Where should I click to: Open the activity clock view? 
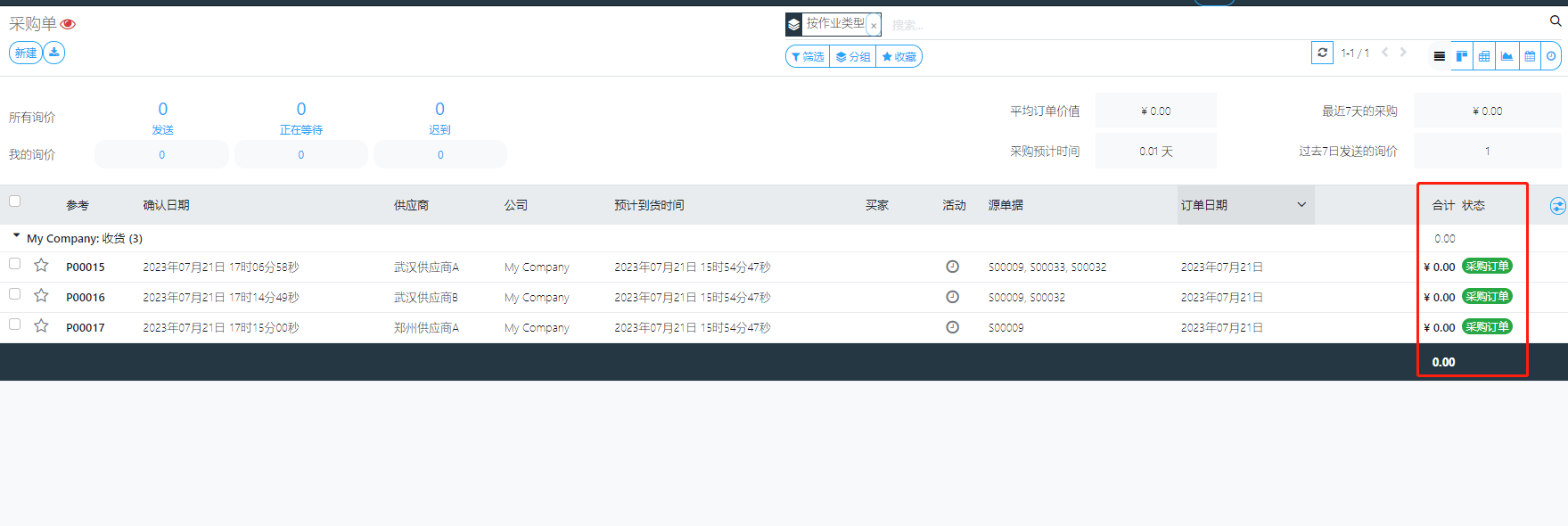(x=1552, y=56)
